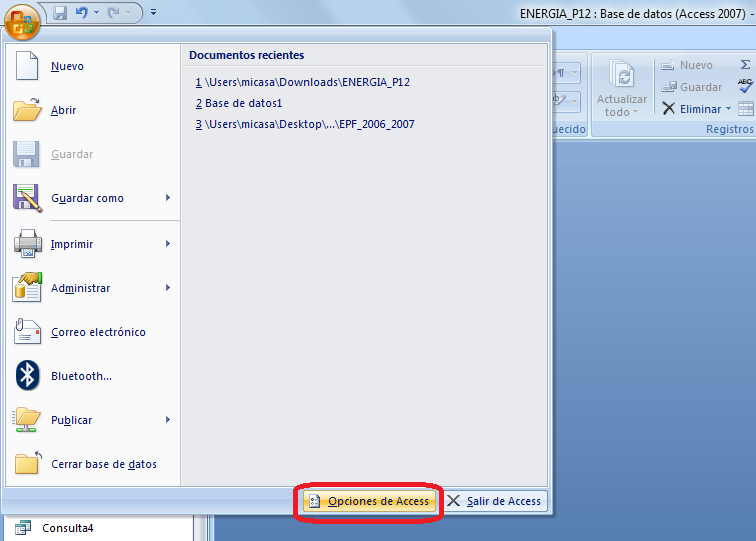Click the Salir de Access button
This screenshot has height=541, width=756.
click(x=495, y=501)
